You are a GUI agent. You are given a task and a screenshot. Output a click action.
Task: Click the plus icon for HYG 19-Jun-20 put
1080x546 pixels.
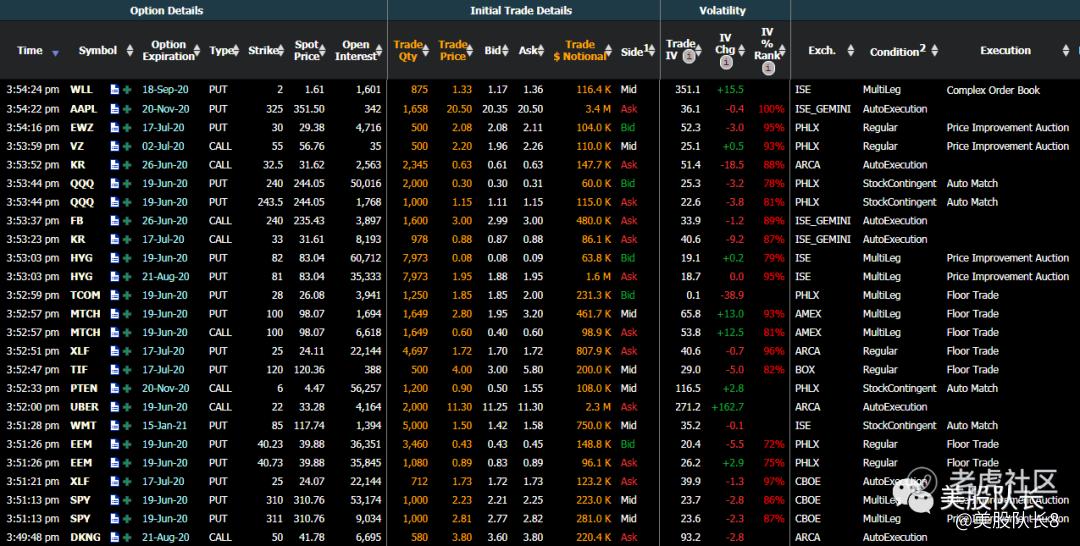(127, 258)
